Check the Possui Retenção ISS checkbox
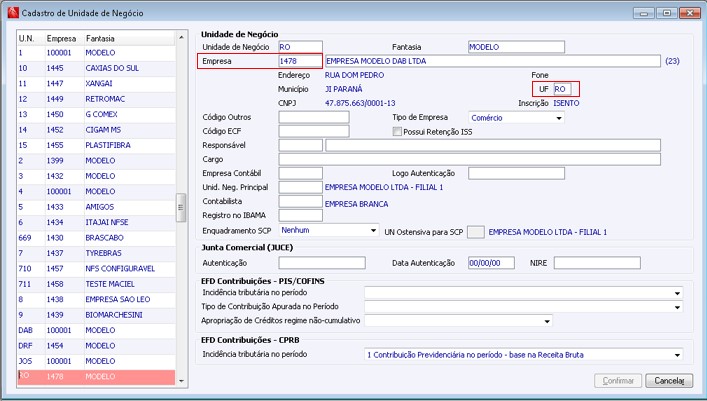The image size is (707, 401). point(397,132)
